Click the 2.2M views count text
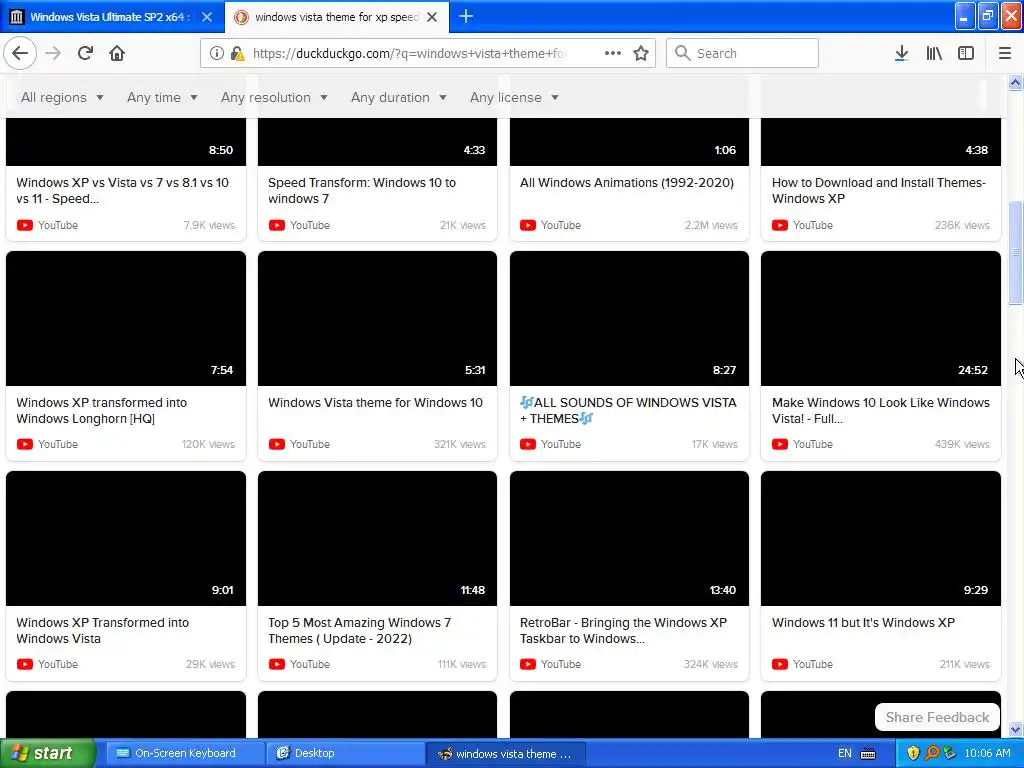1024x768 pixels. point(711,225)
